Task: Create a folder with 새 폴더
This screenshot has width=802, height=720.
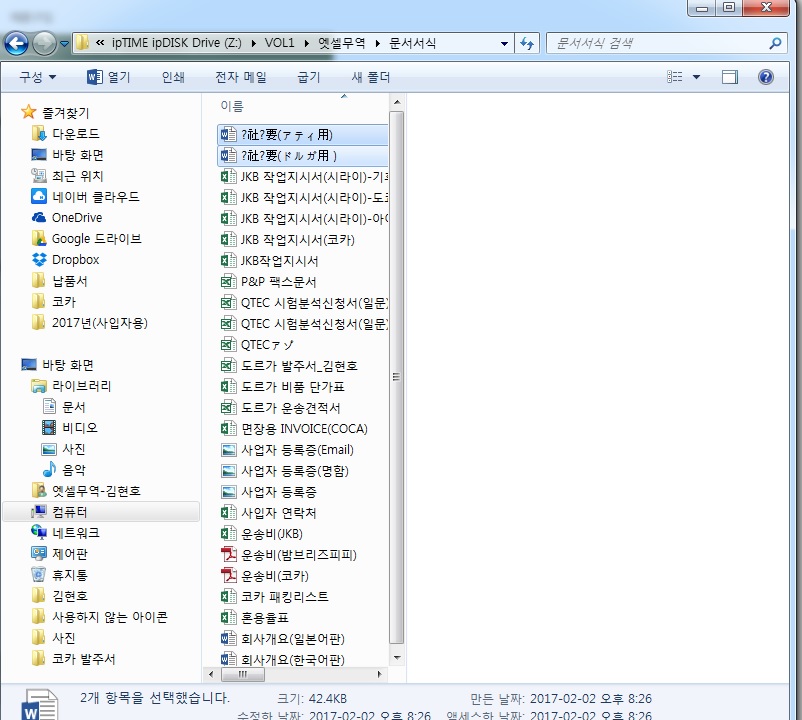Action: pos(370,77)
